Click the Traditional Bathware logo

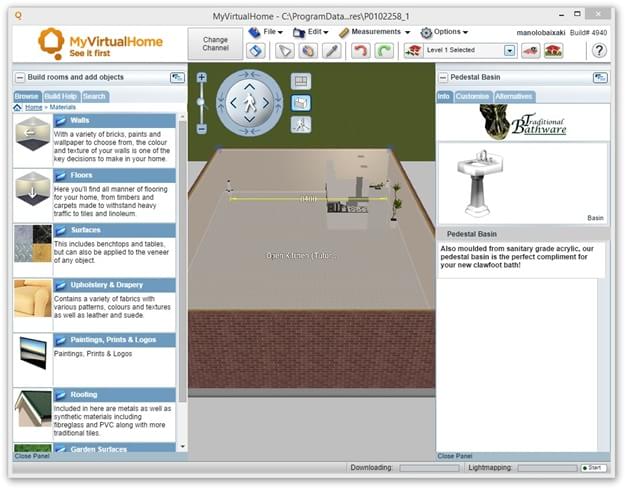coord(523,122)
